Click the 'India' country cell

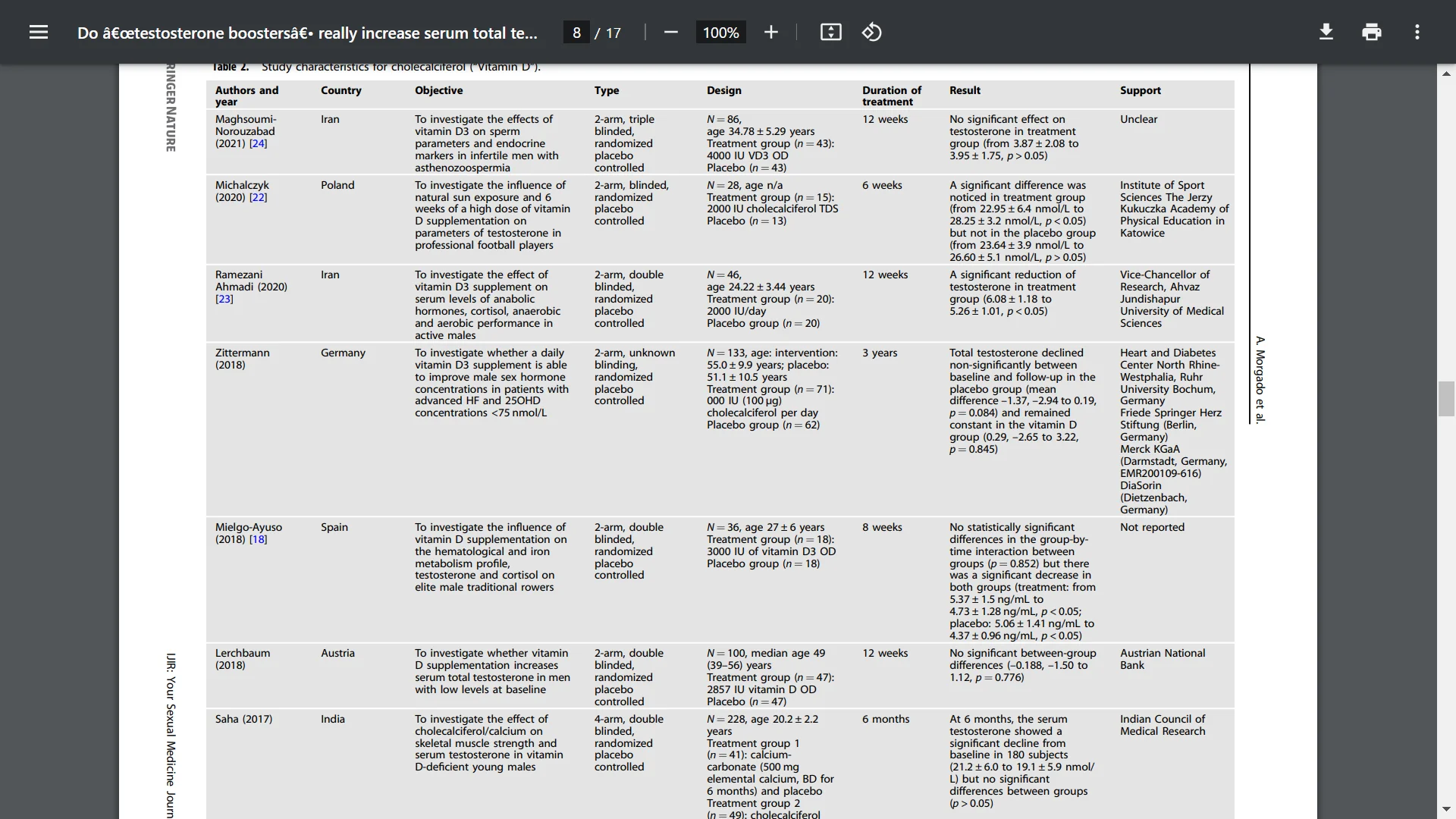coord(332,719)
